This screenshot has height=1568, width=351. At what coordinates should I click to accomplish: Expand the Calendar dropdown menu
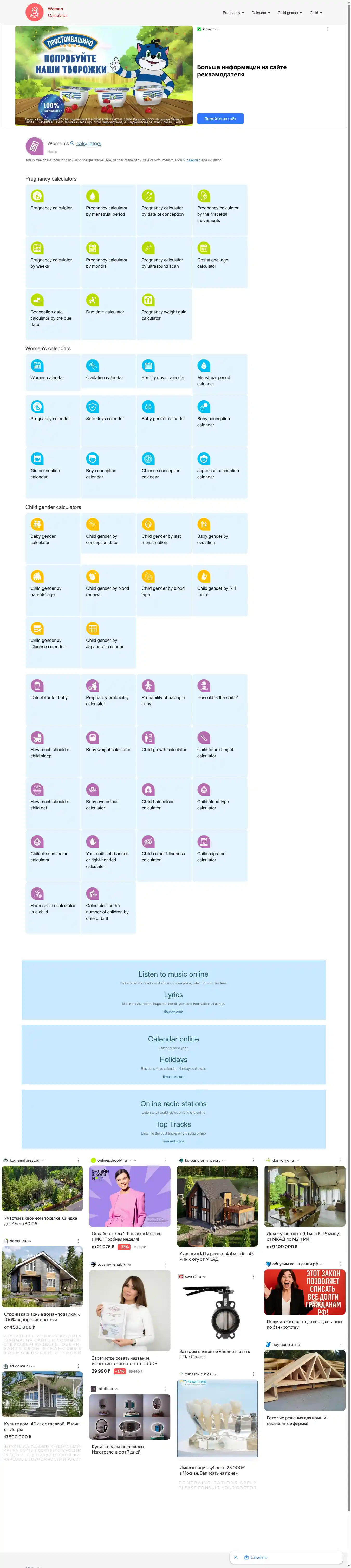(x=260, y=13)
